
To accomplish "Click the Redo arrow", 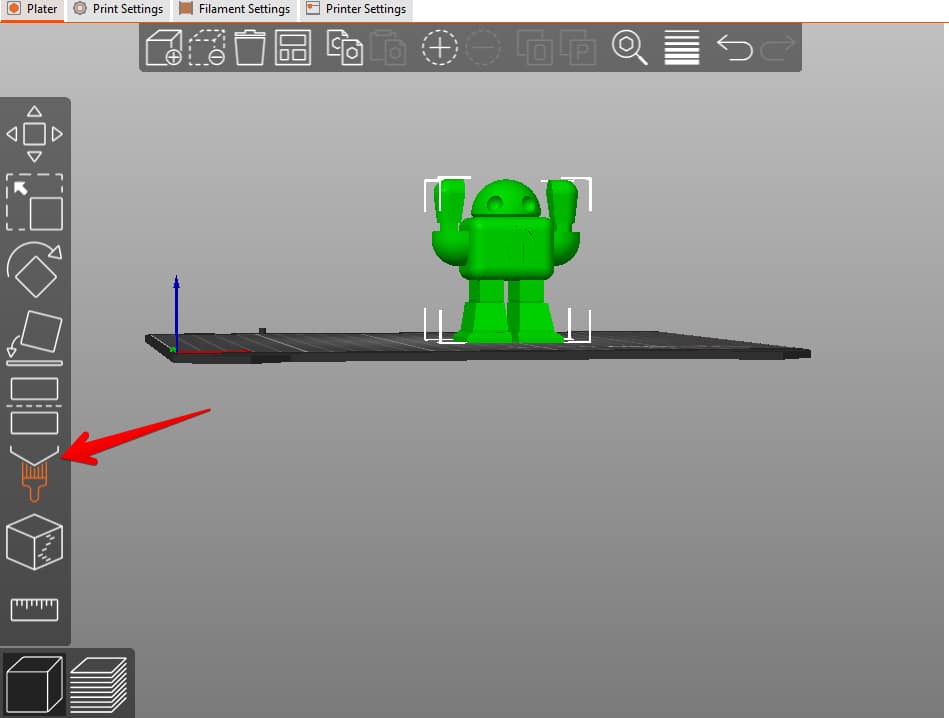I will (777, 47).
